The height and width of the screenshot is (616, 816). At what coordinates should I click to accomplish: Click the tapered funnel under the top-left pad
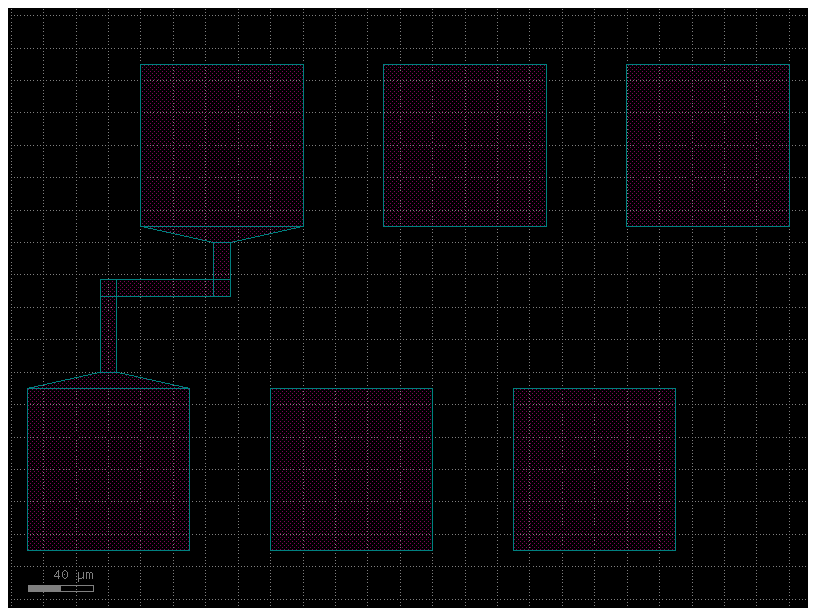(x=222, y=234)
